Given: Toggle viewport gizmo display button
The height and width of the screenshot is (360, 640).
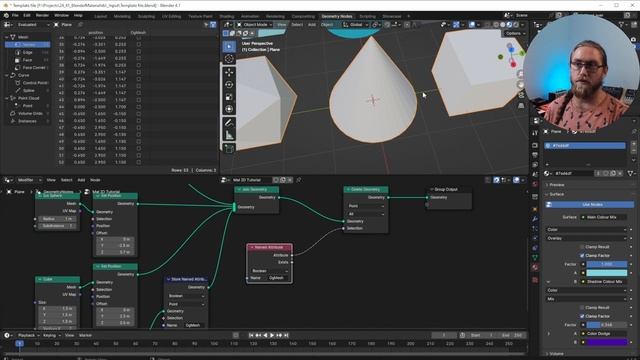Looking at the screenshot, I should point(456,24).
